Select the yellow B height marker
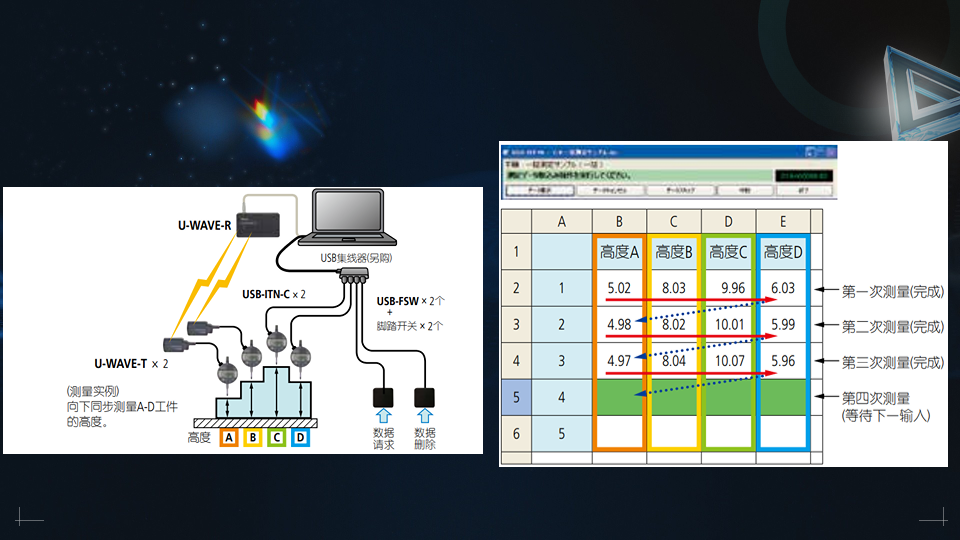 252,438
